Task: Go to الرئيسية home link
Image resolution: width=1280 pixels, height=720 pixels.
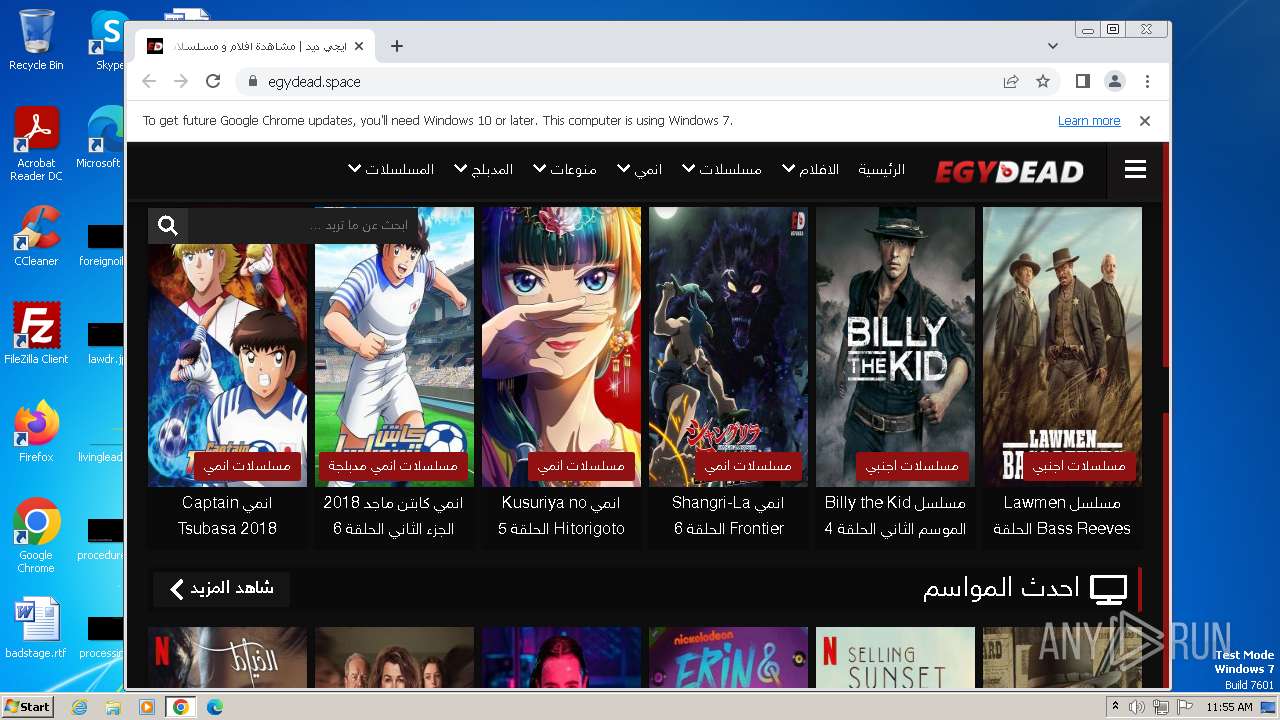Action: (881, 170)
